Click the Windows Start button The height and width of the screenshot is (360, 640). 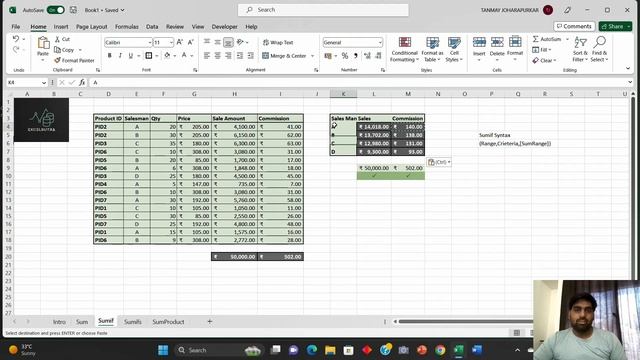[x=163, y=350]
